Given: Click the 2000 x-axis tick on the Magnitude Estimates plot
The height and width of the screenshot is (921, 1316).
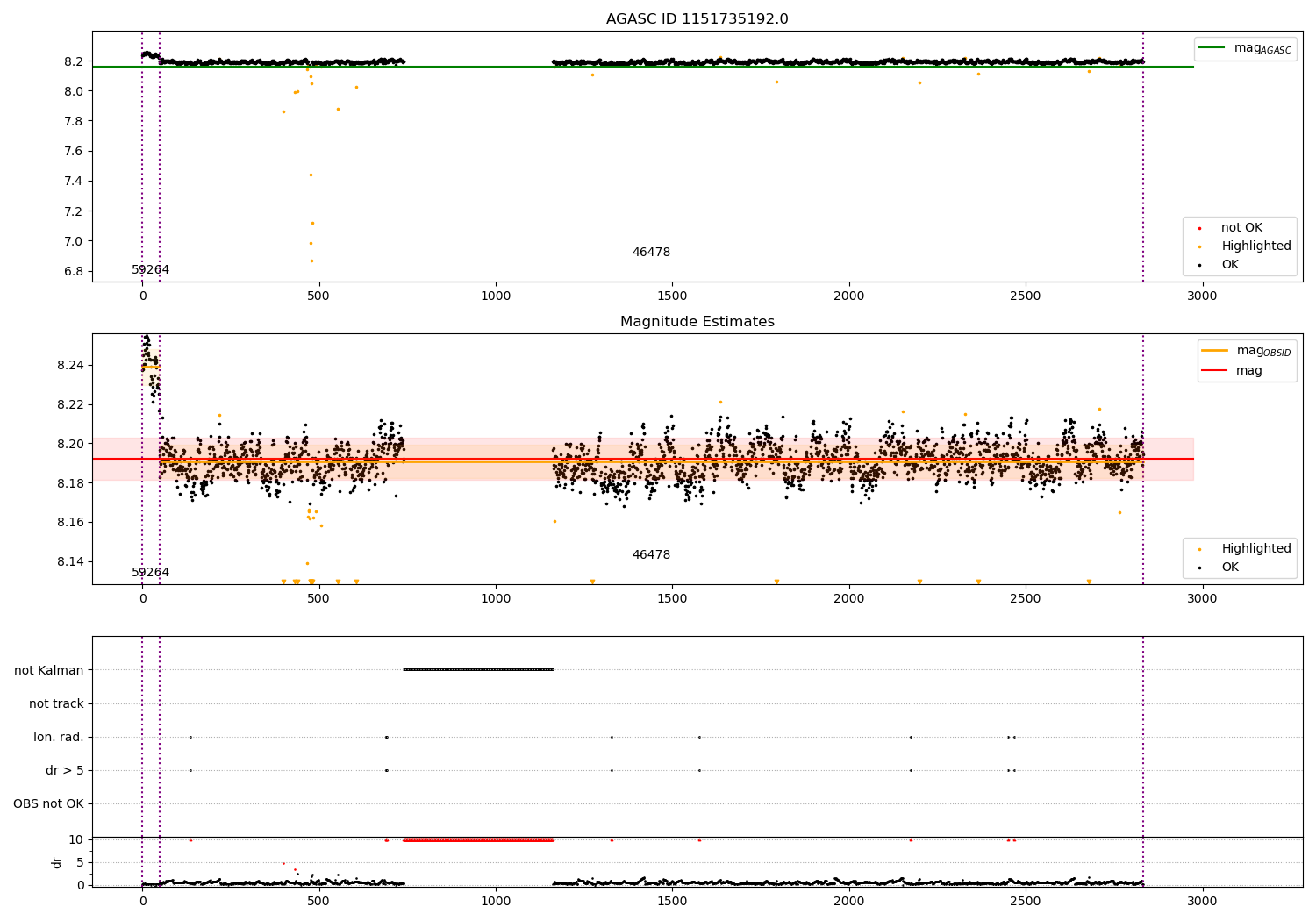Looking at the screenshot, I should (849, 599).
